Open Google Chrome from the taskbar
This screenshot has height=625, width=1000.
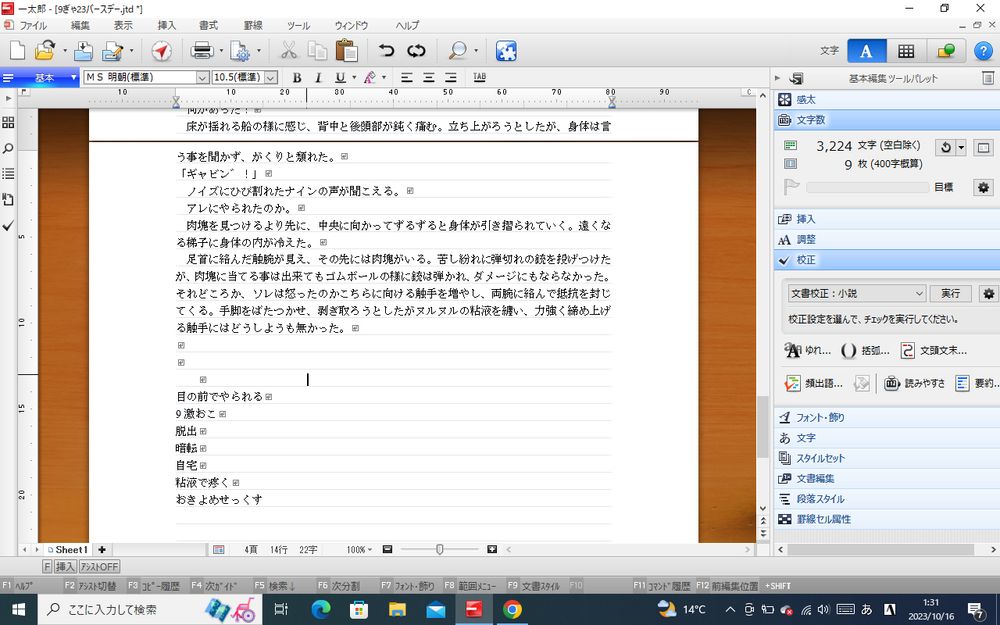click(511, 610)
